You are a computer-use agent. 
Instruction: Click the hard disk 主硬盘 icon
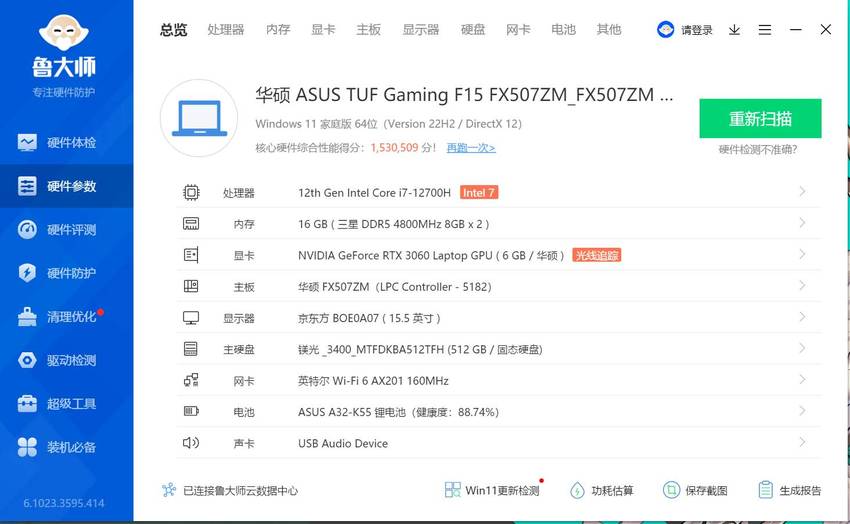pos(191,348)
